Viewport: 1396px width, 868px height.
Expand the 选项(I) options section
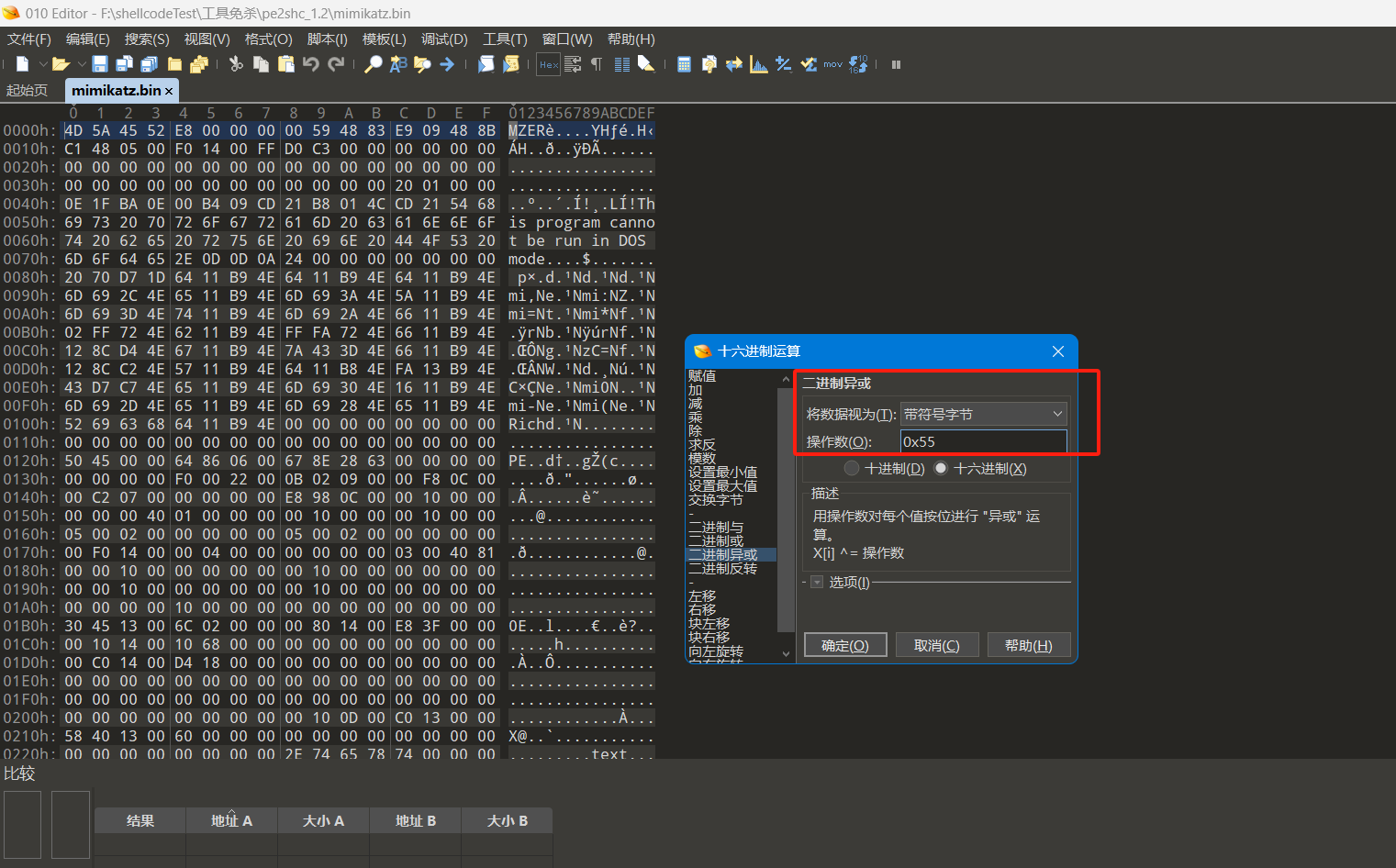click(817, 583)
